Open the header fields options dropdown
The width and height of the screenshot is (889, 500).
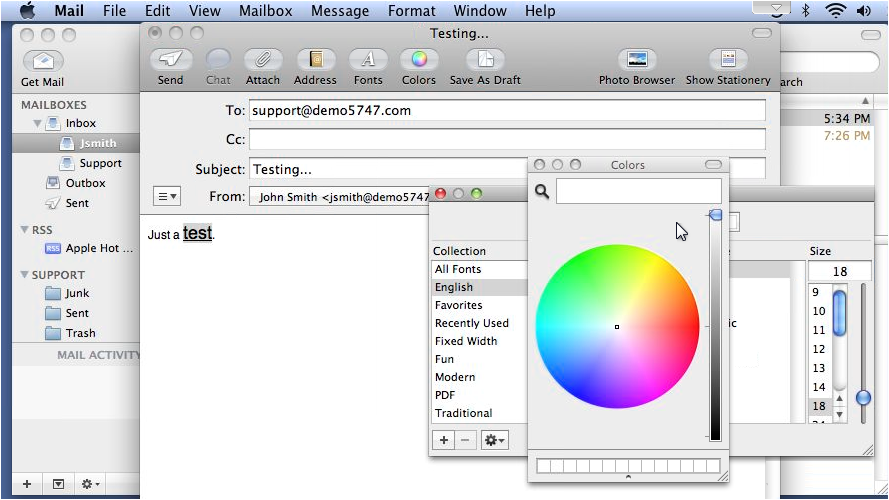[167, 197]
